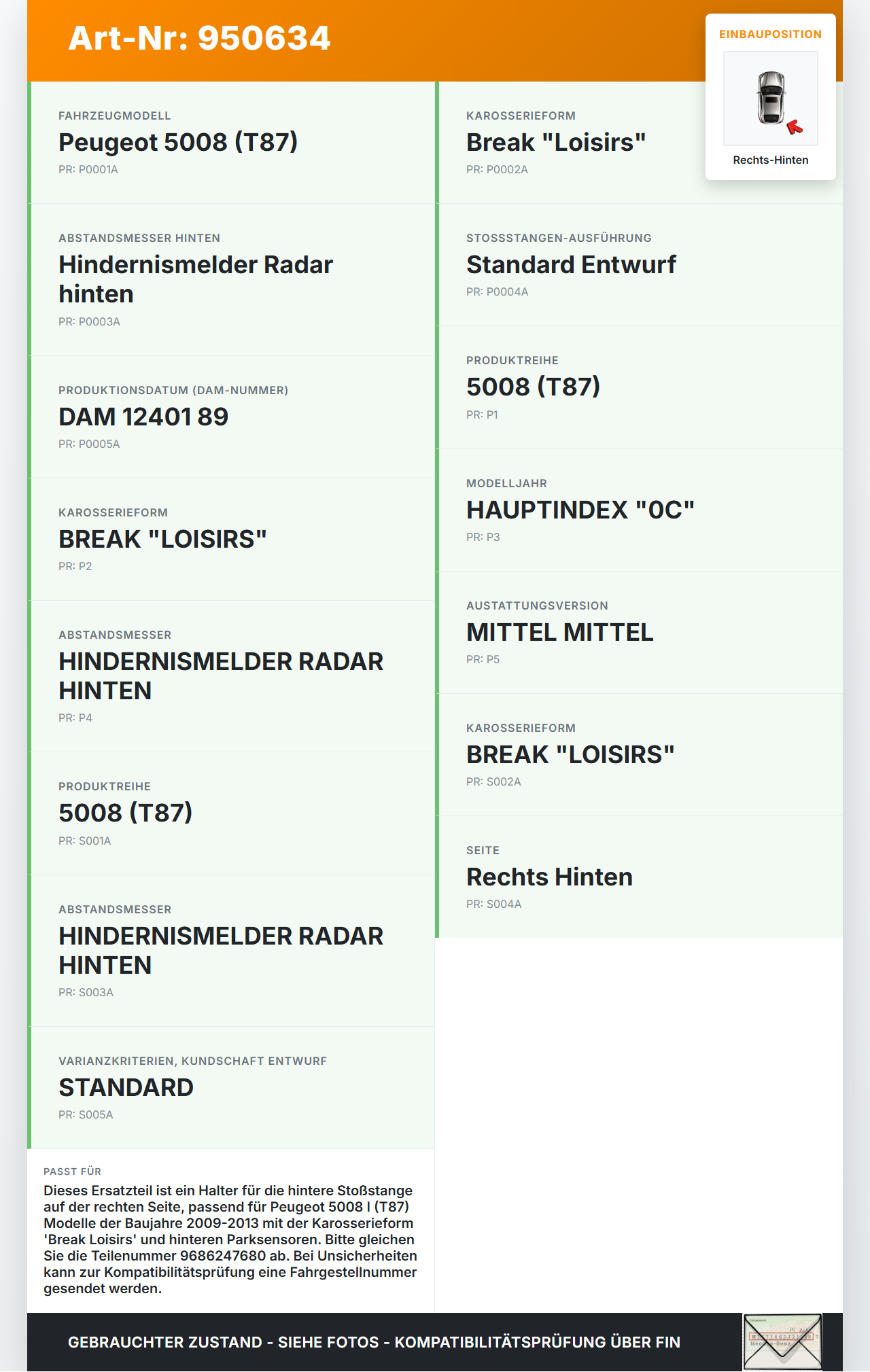Screen dimensions: 870x1372
Task: Click the Einbauposition heading
Action: click(770, 35)
